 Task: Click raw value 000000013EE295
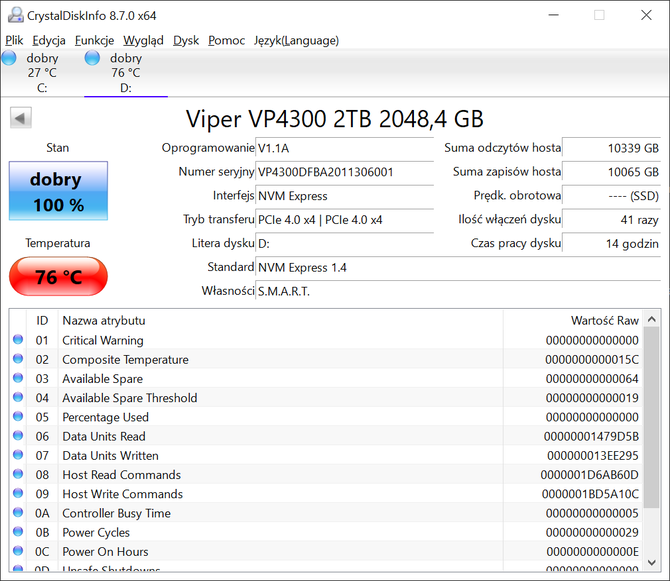pyautogui.click(x=593, y=456)
